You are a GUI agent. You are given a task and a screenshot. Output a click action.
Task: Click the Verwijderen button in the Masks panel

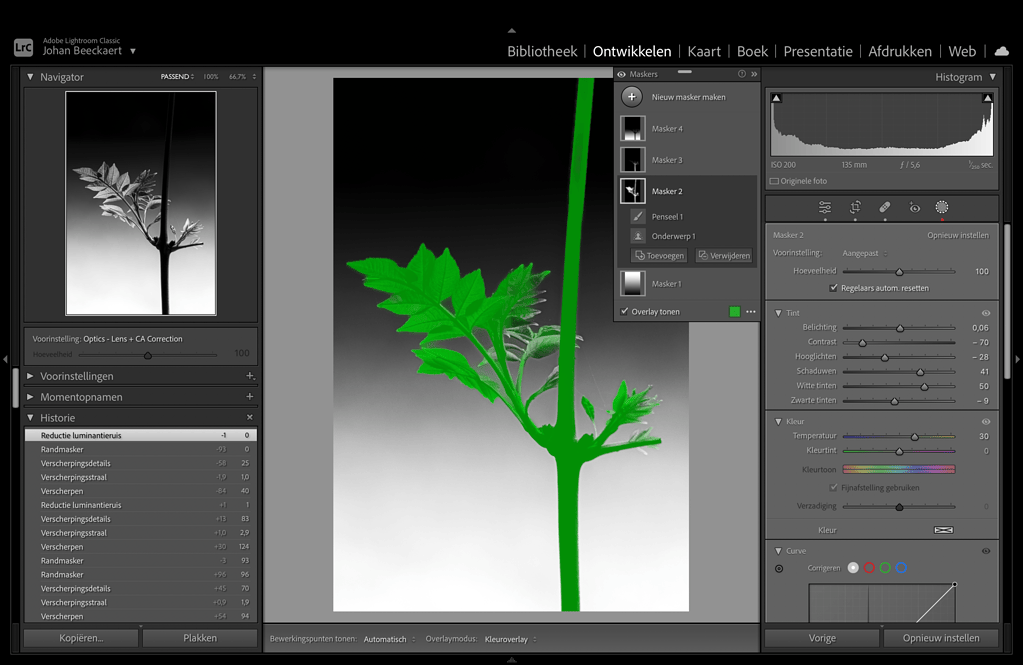[x=723, y=255]
